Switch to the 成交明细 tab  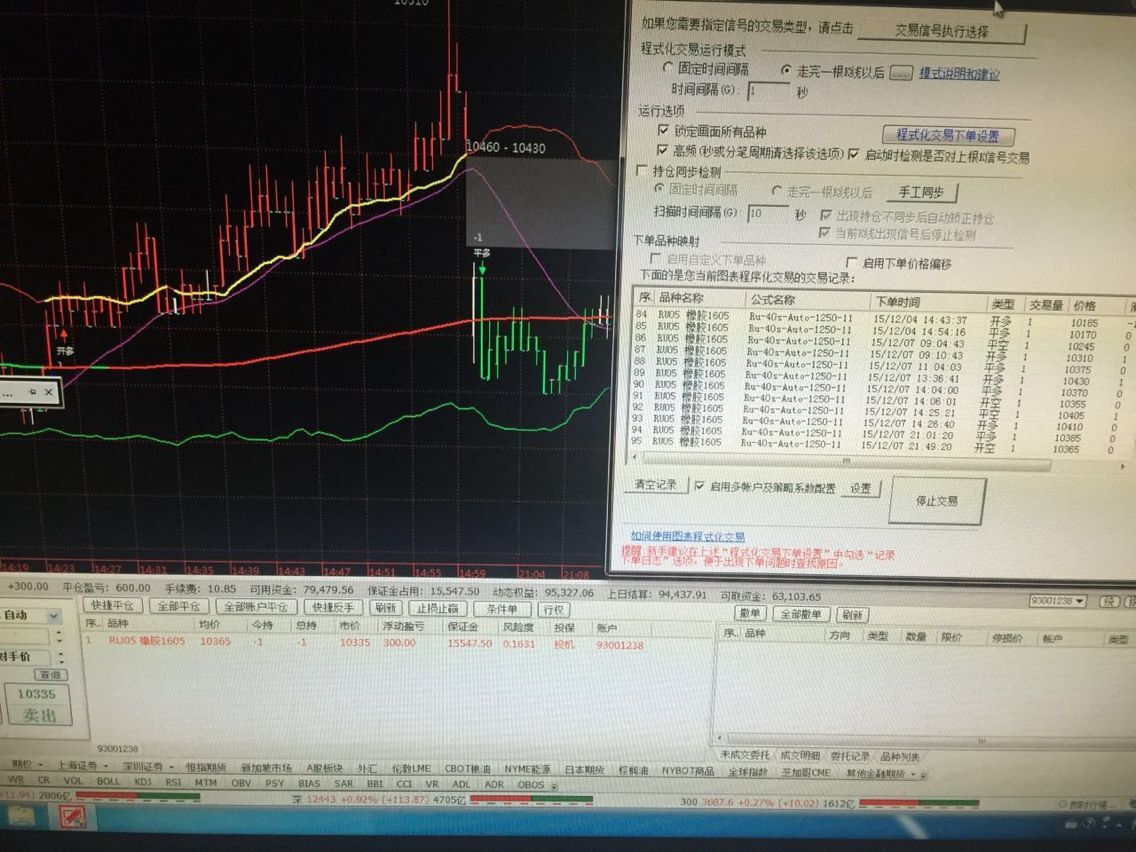799,756
